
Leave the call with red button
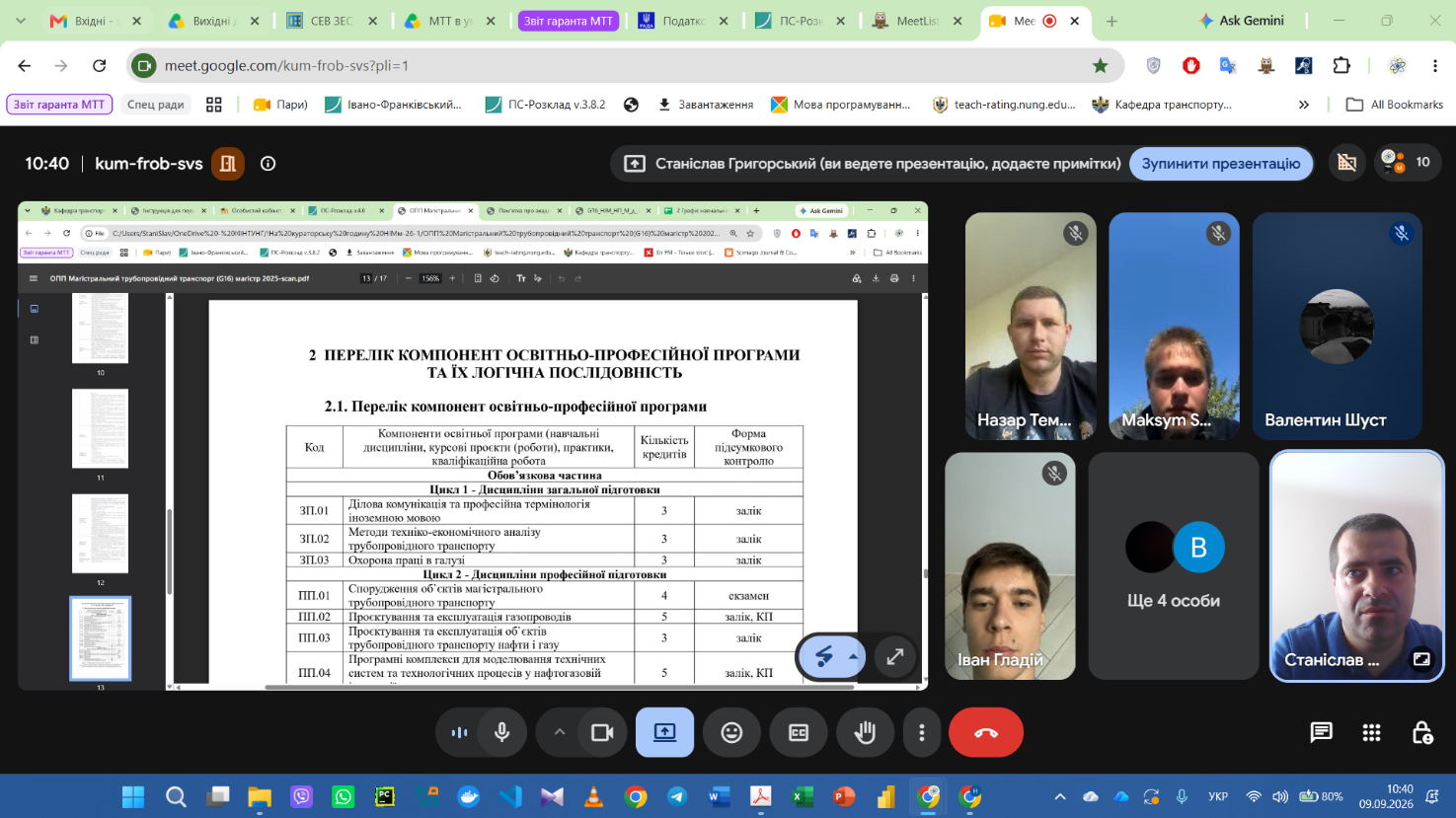986,732
